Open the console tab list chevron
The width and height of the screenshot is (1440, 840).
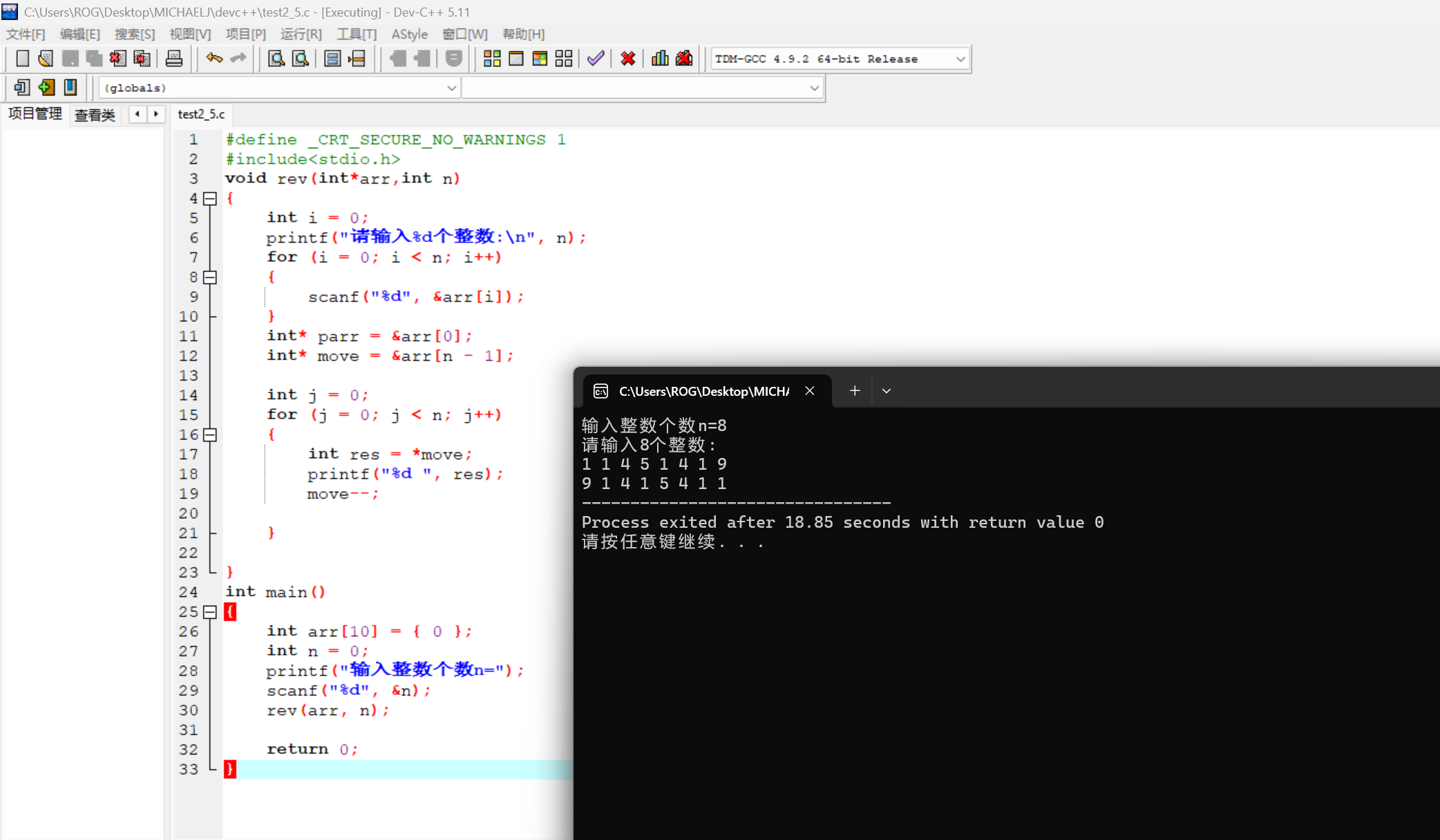point(887,391)
